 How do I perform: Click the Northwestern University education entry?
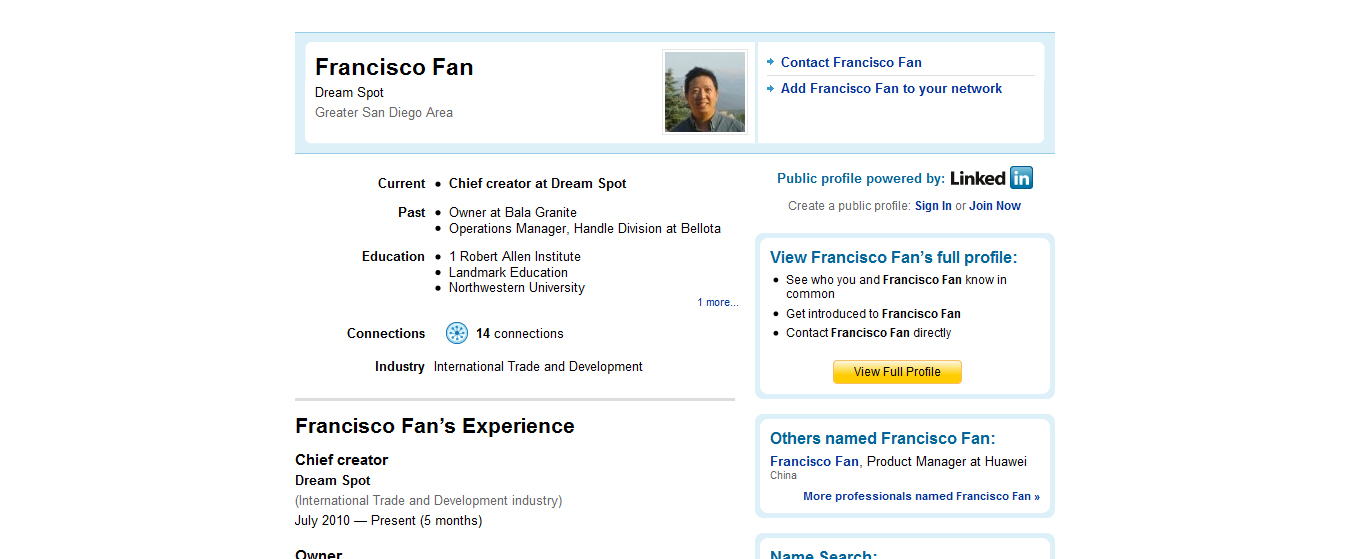tap(516, 288)
